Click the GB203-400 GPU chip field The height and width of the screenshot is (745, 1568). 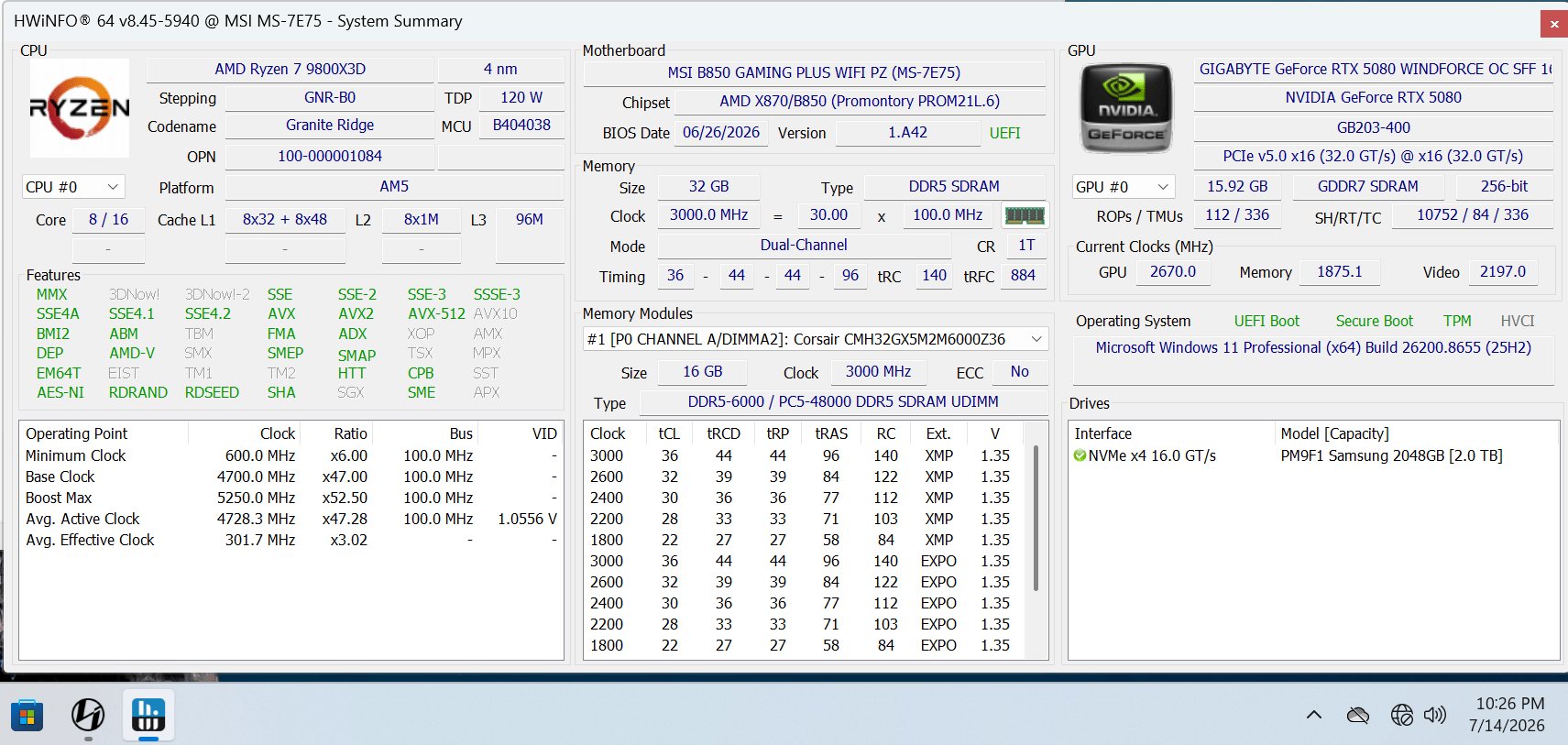coord(1373,128)
